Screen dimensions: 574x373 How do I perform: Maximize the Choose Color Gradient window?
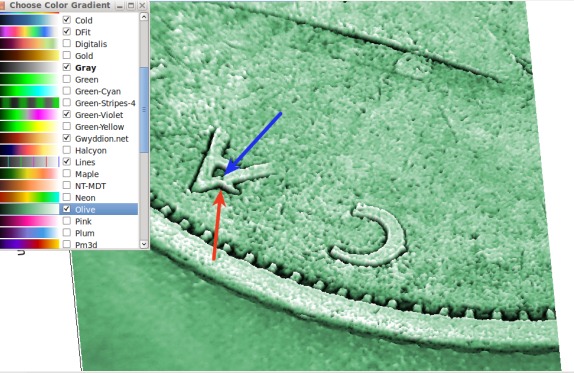[x=131, y=5]
